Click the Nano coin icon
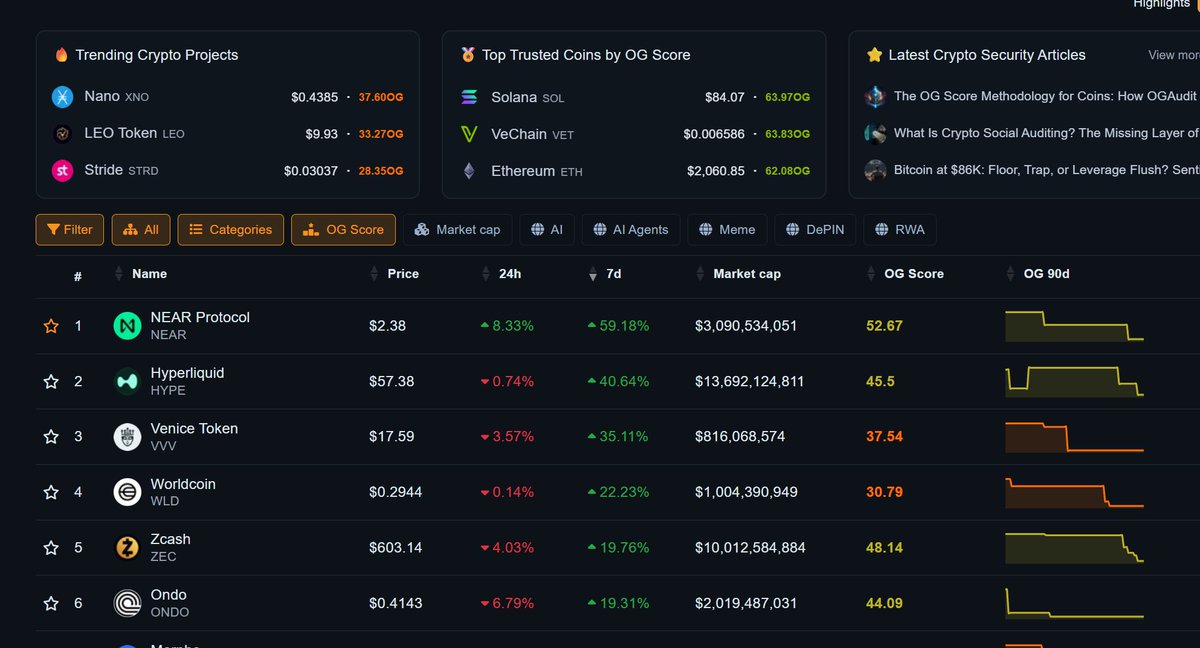 tap(63, 97)
